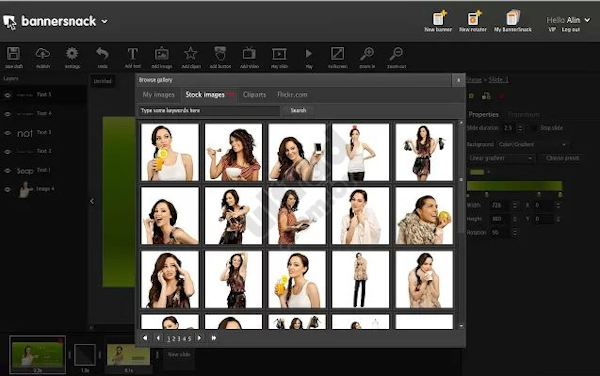Select first slide thumbnail in the timeline
This screenshot has width=600, height=376.
(38, 354)
